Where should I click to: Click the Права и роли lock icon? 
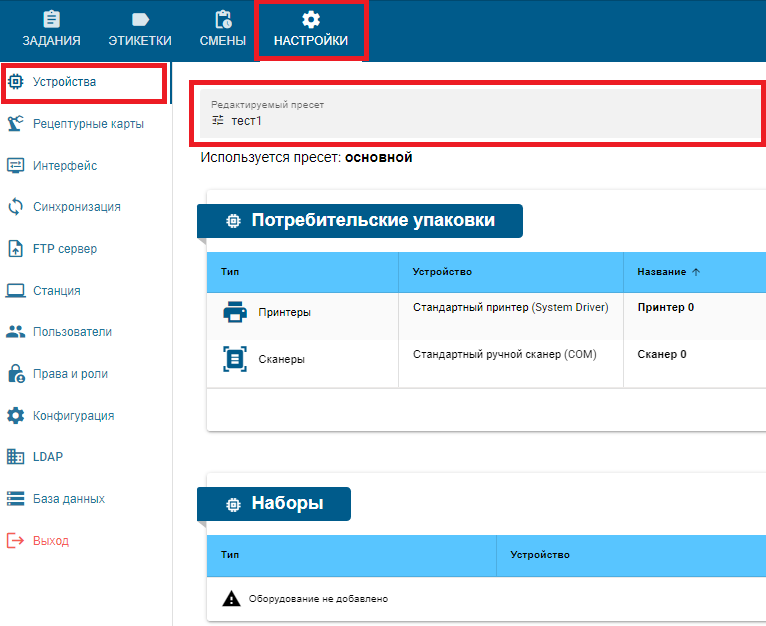pyautogui.click(x=16, y=374)
